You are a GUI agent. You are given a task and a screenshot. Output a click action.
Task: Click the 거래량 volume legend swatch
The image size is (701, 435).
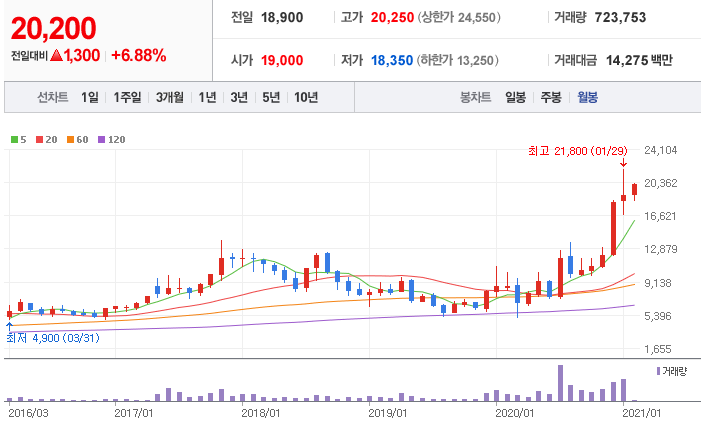click(659, 371)
